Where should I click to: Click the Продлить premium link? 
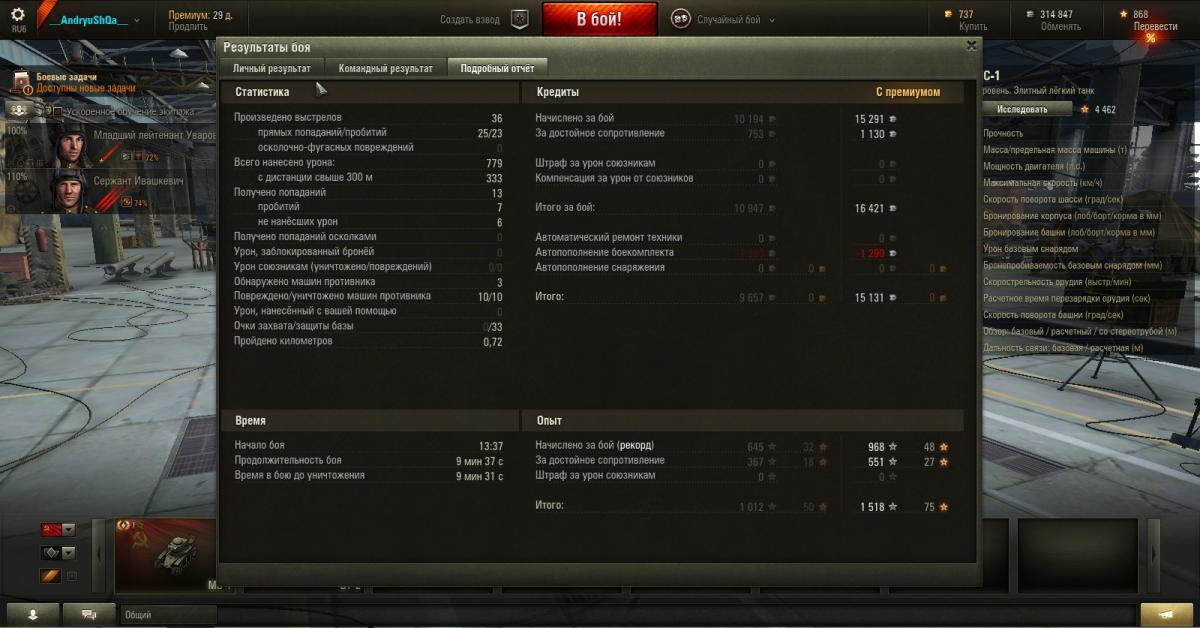coord(187,27)
